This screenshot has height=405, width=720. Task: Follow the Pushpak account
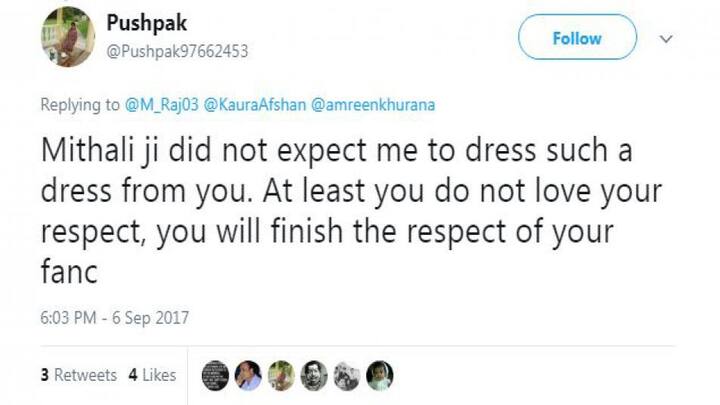click(577, 38)
